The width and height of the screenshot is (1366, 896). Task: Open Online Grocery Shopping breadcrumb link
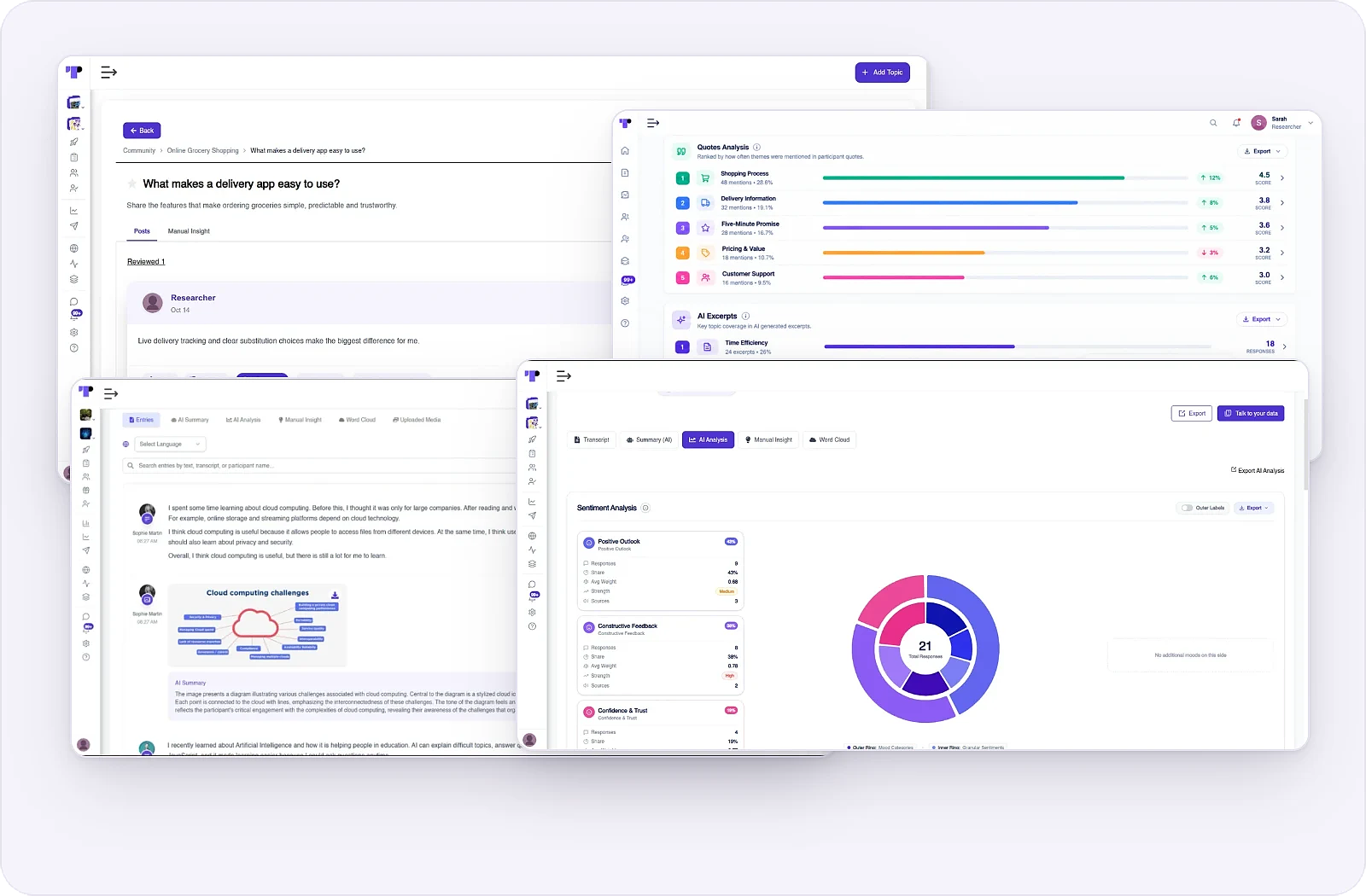point(203,150)
